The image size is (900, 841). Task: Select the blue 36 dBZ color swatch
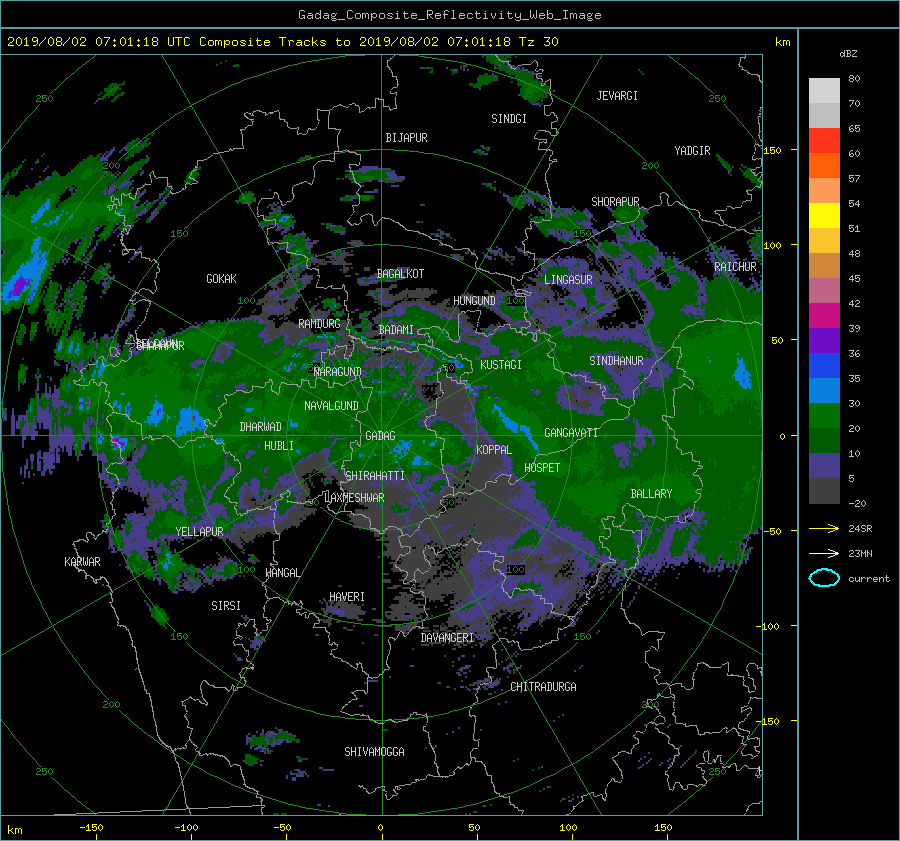coord(824,366)
